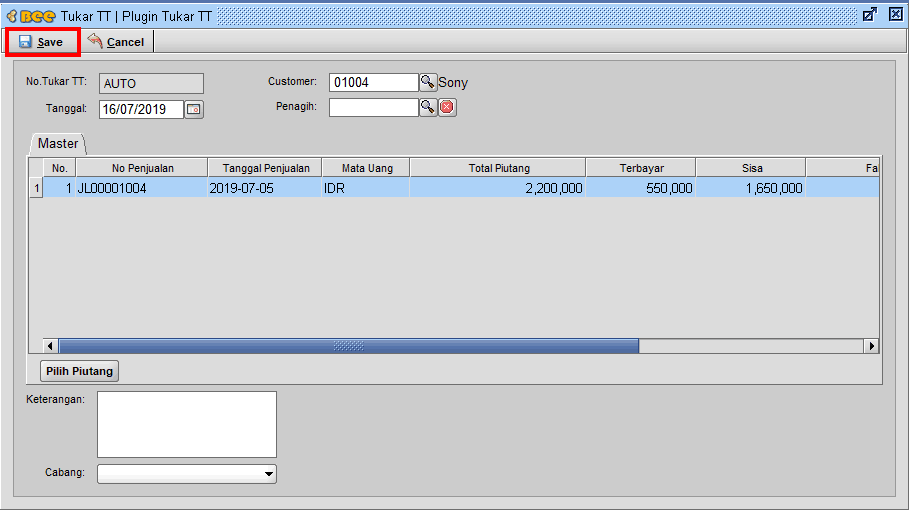Select cell JL00001004
This screenshot has height=510, width=909.
coord(142,188)
